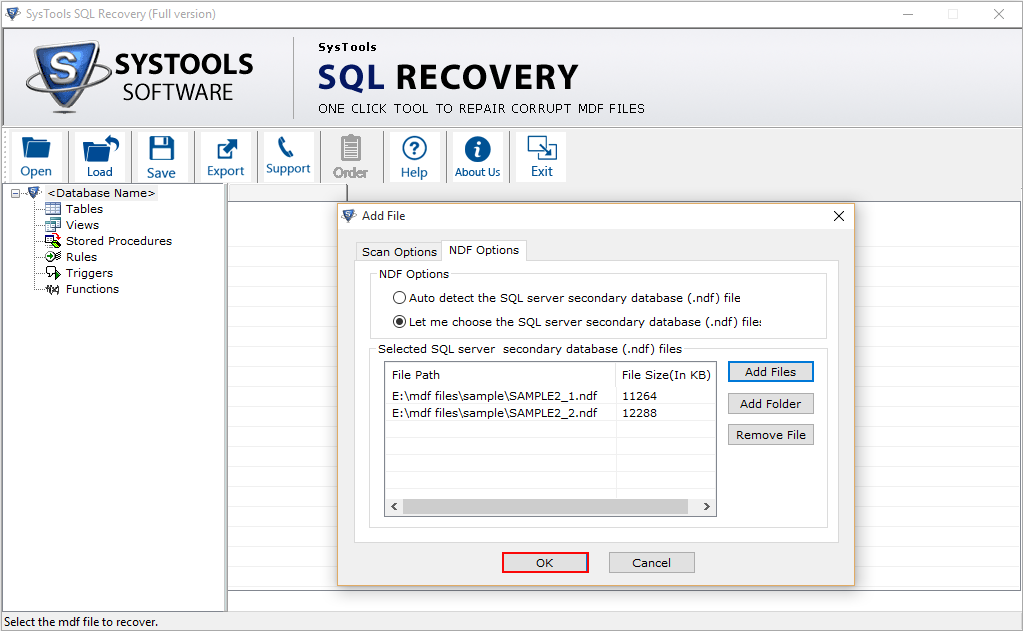Select the Stored Procedures node icon
1023x631 pixels.
coord(53,241)
